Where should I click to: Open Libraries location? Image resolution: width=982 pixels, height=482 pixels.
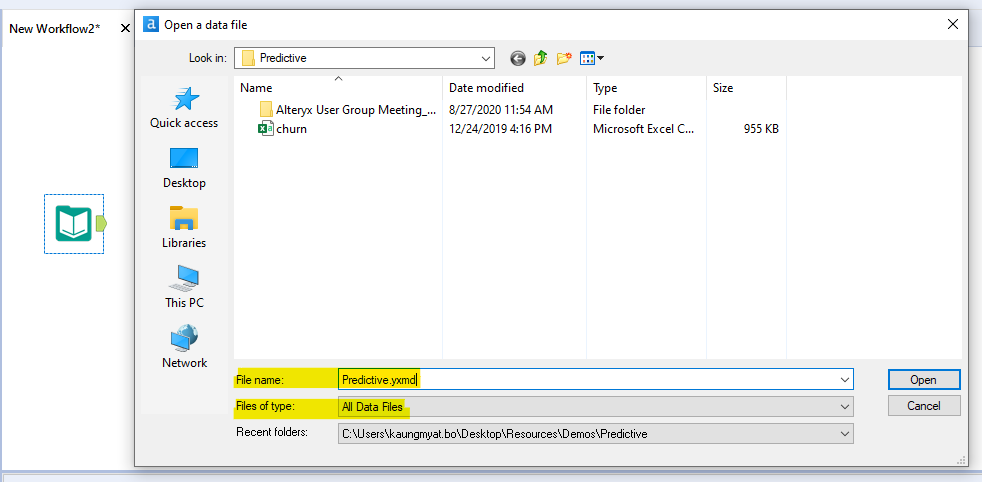coord(184,227)
